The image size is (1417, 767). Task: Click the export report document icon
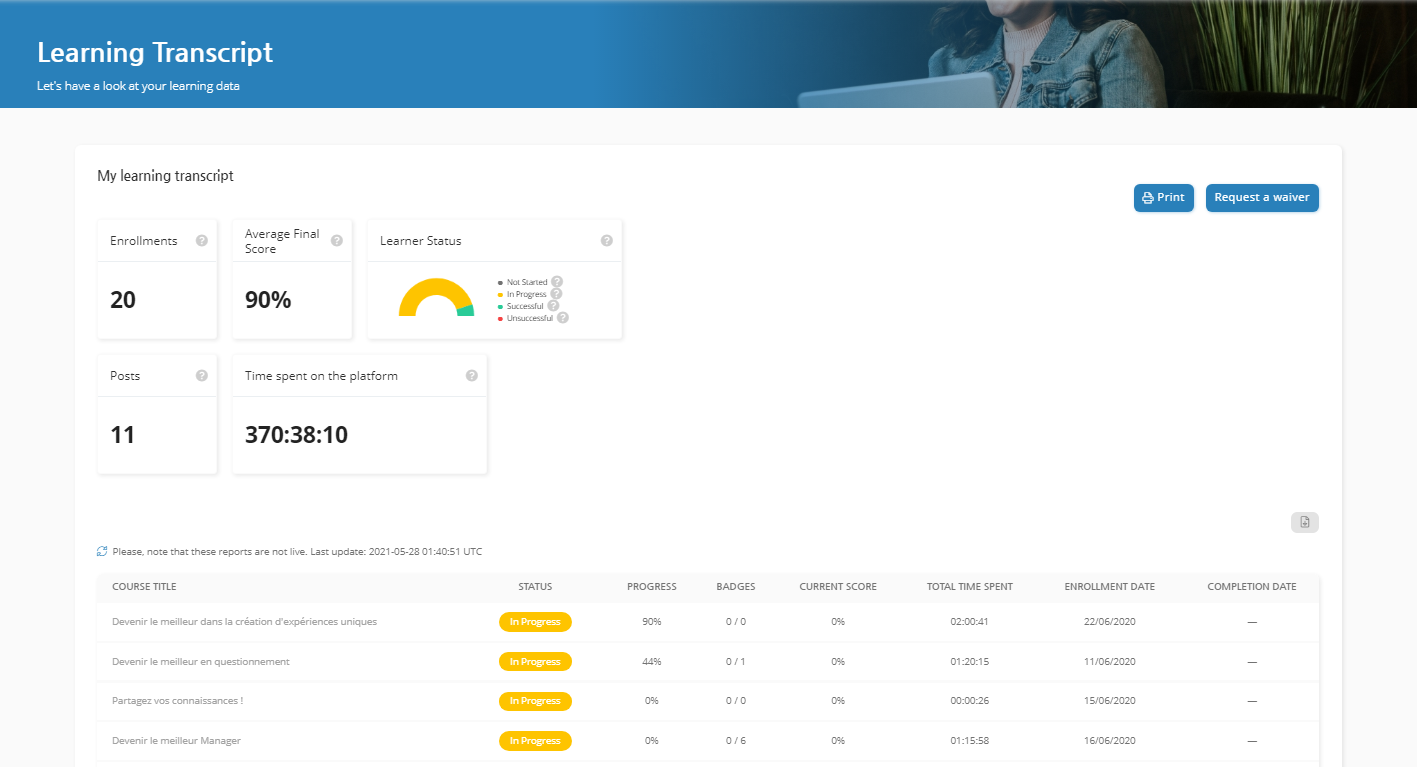1304,521
